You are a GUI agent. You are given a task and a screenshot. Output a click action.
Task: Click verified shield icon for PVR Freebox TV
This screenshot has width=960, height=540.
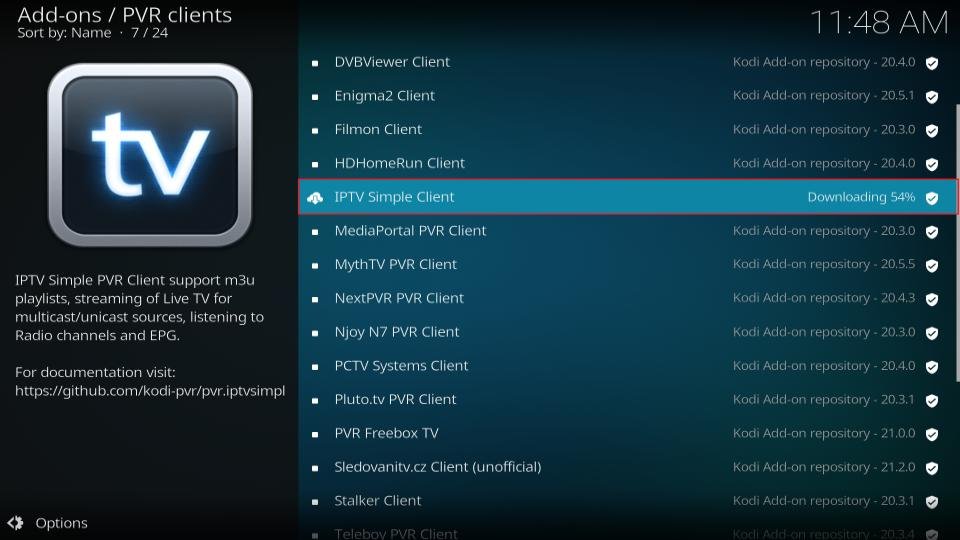pyautogui.click(x=932, y=434)
